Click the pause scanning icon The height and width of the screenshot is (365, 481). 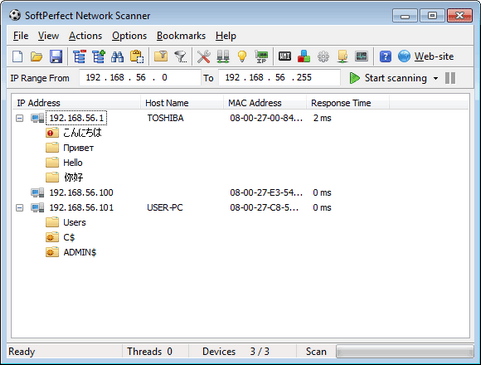click(x=450, y=78)
